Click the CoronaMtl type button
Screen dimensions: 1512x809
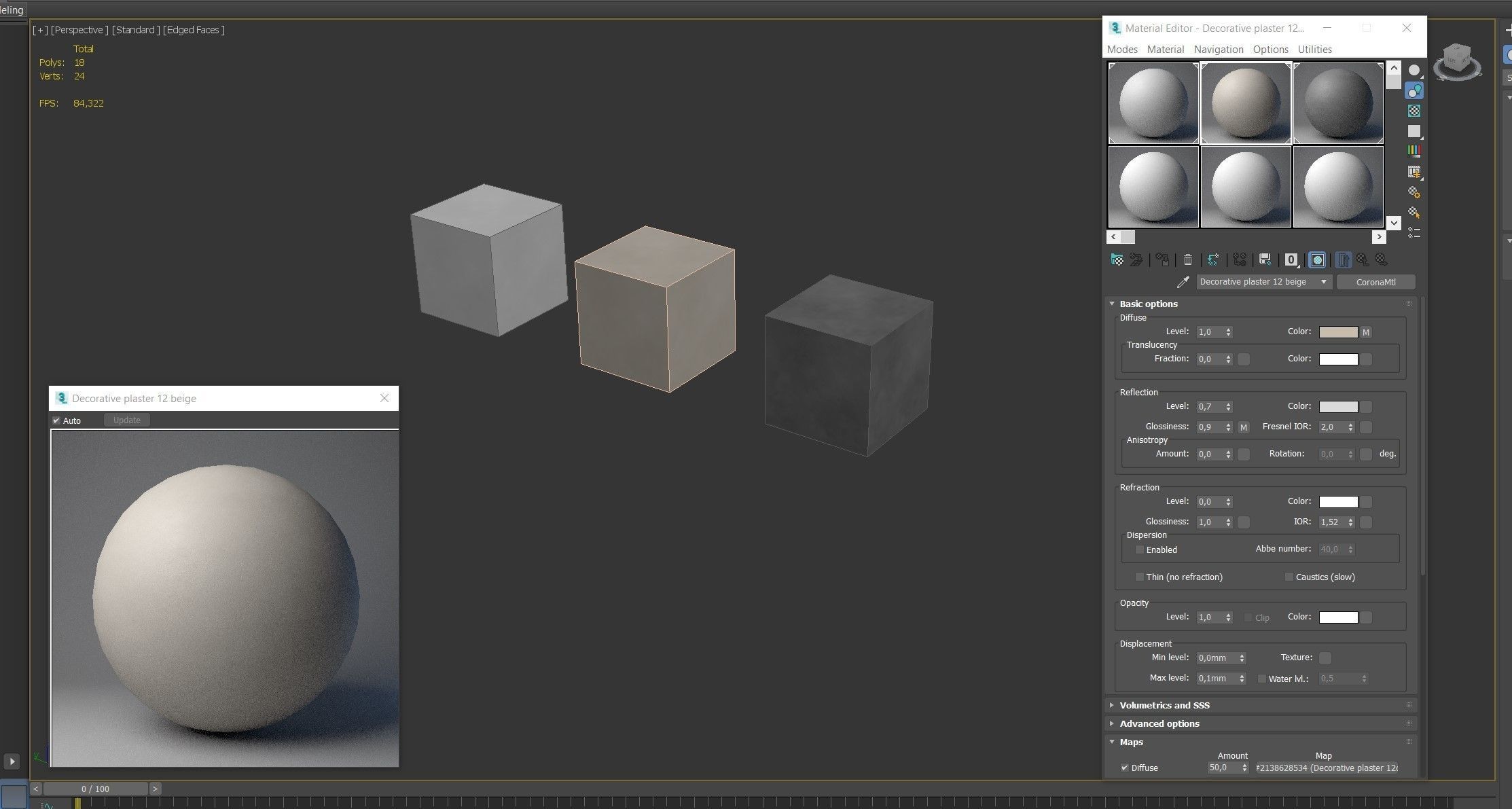tap(1375, 282)
